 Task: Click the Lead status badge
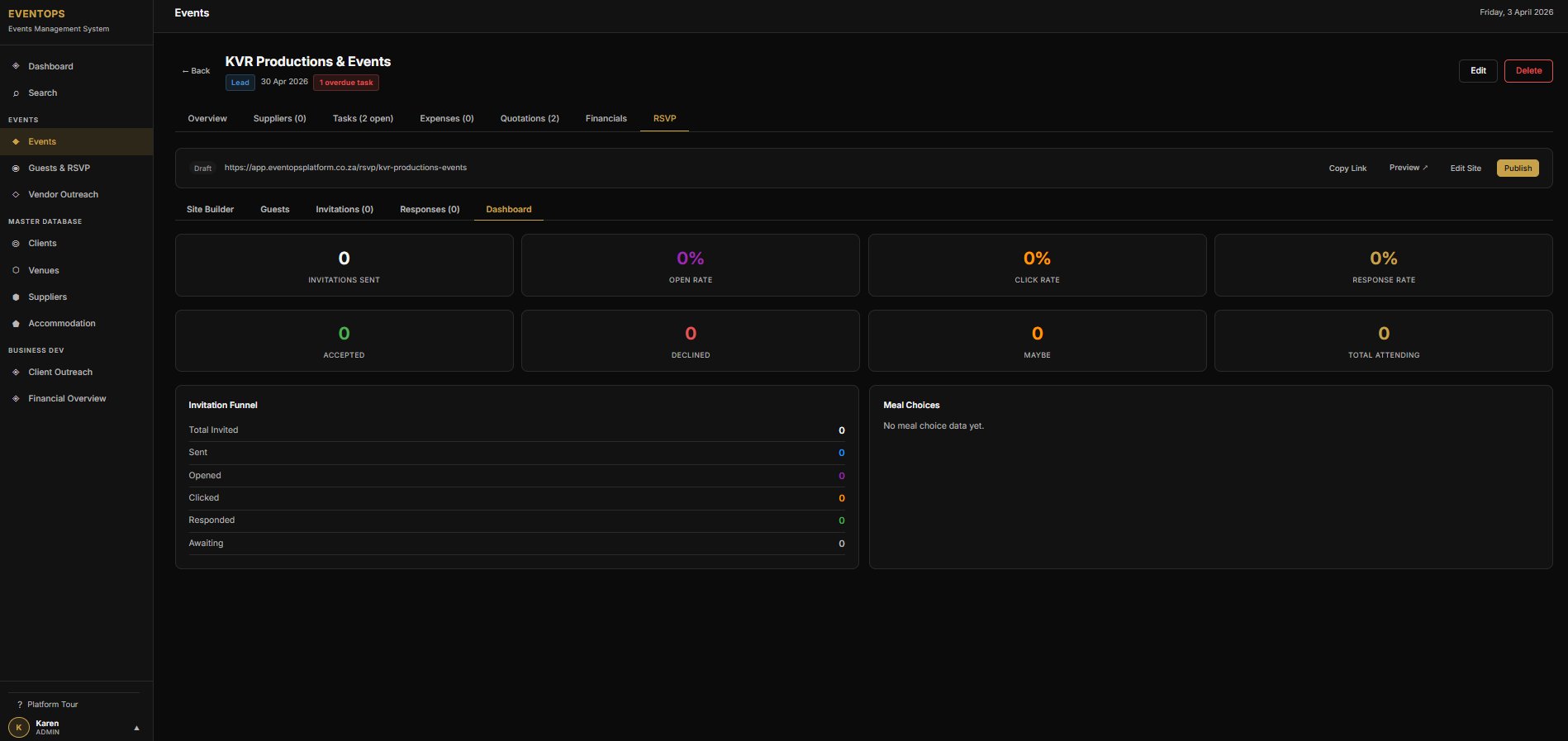(x=240, y=83)
